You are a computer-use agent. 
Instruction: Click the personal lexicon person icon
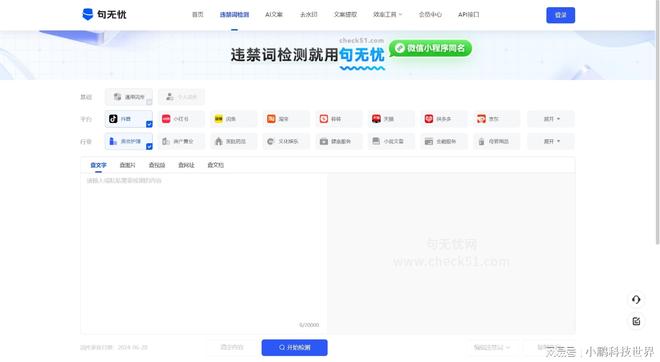(170, 97)
